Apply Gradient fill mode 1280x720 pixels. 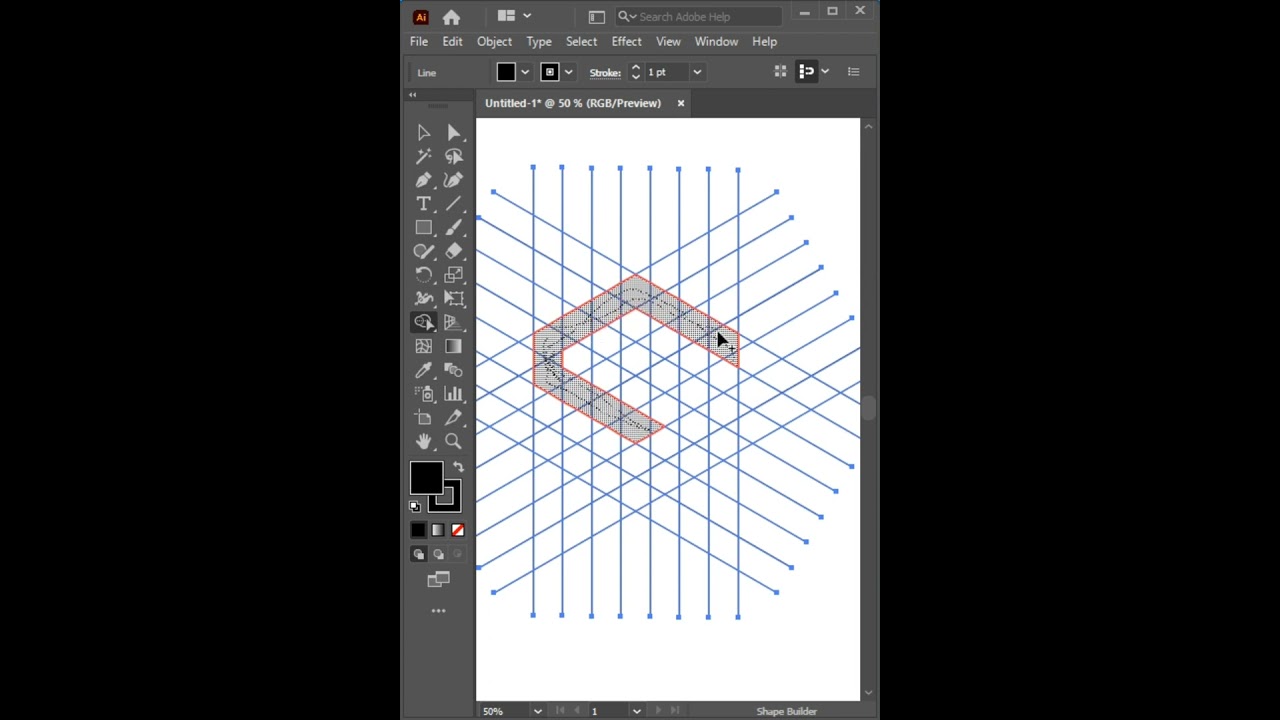coord(438,530)
